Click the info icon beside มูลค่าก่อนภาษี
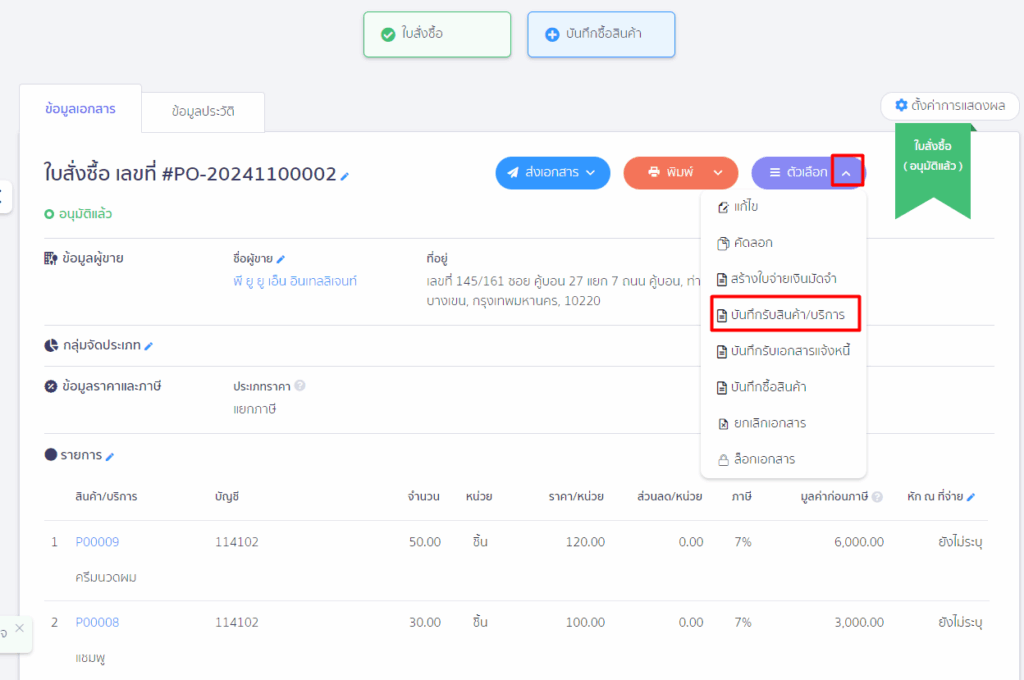The width and height of the screenshot is (1024, 680). pyautogui.click(x=877, y=497)
